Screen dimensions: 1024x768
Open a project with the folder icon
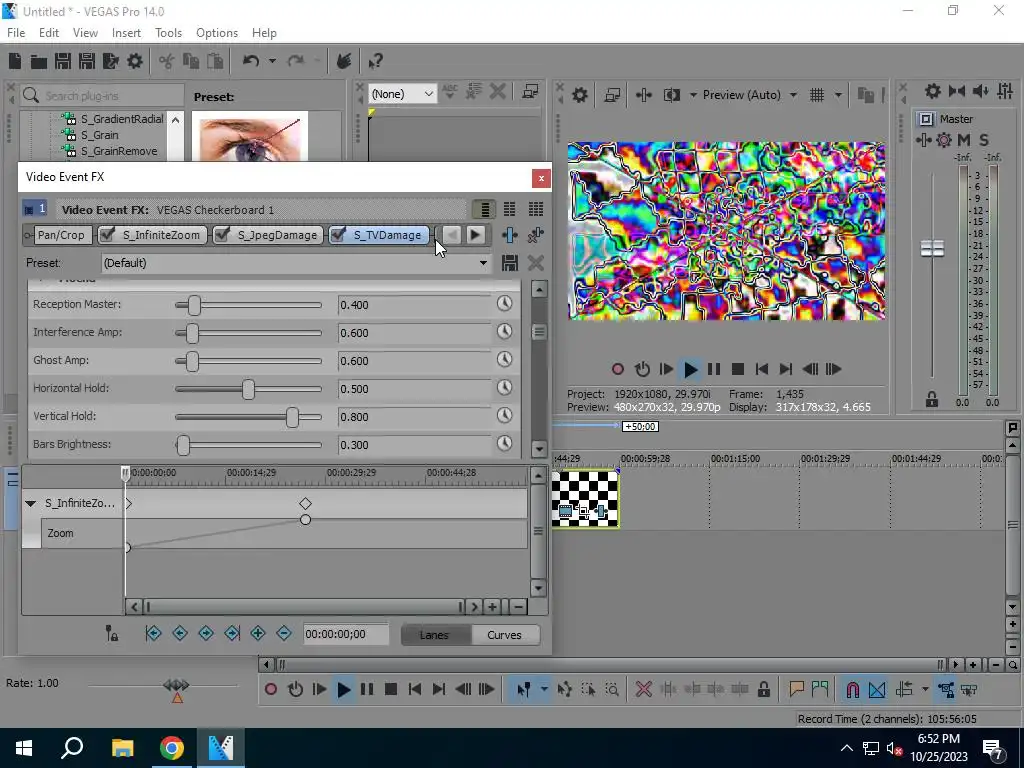pos(39,61)
